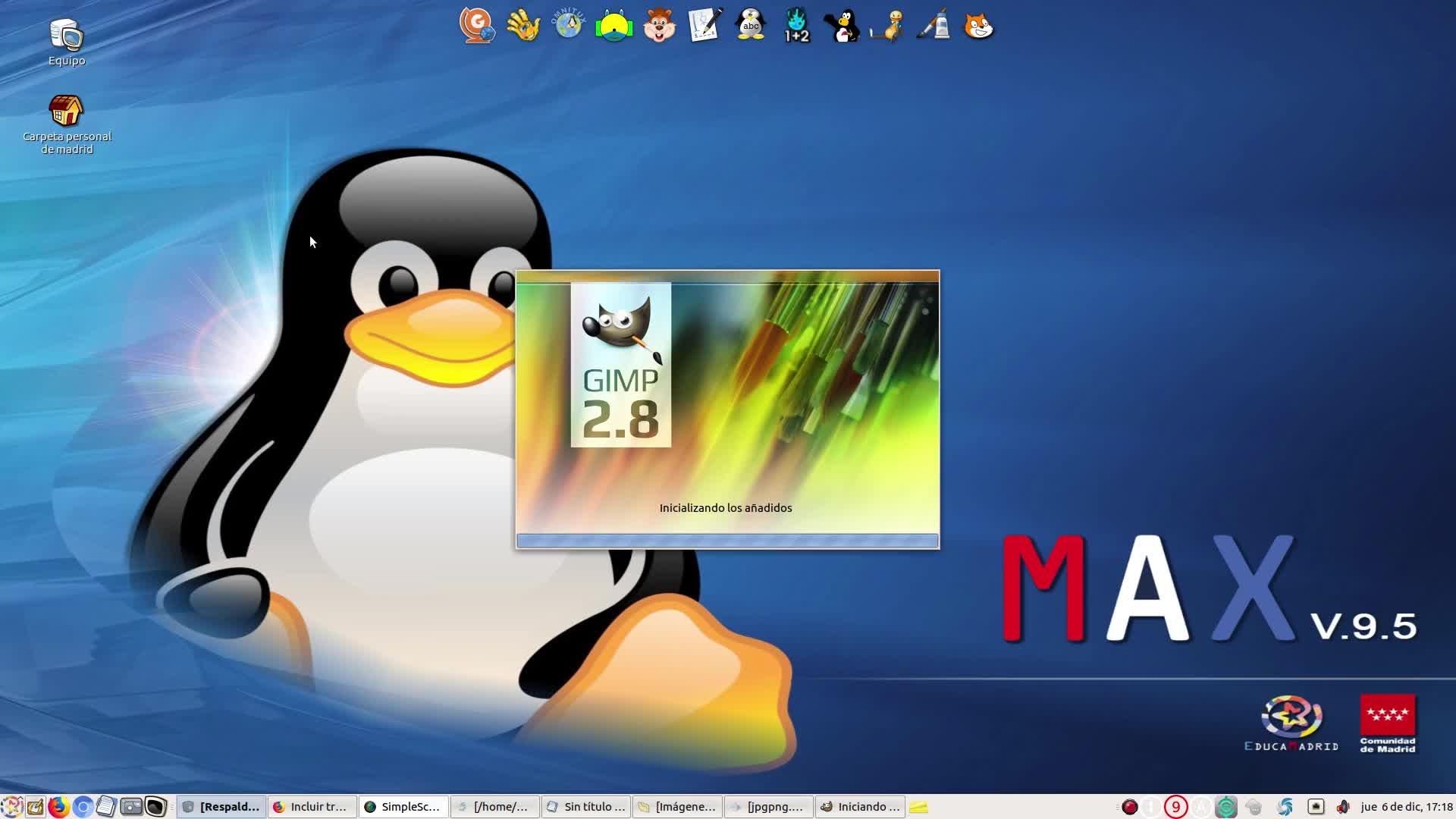
Task: Switch to the '[Imágene...' folder window
Action: [677, 807]
